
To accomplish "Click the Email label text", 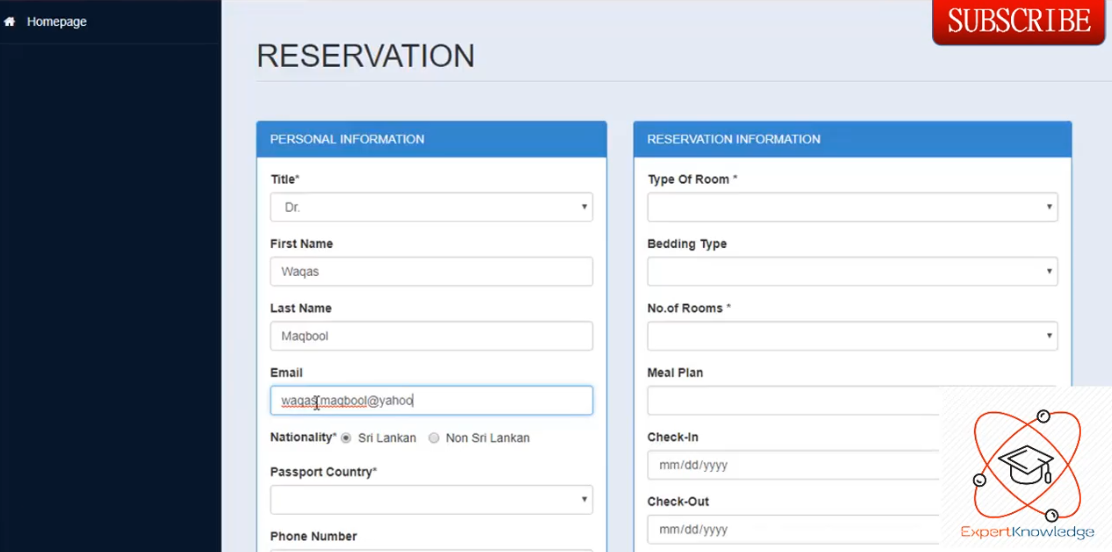I will click(x=287, y=372).
